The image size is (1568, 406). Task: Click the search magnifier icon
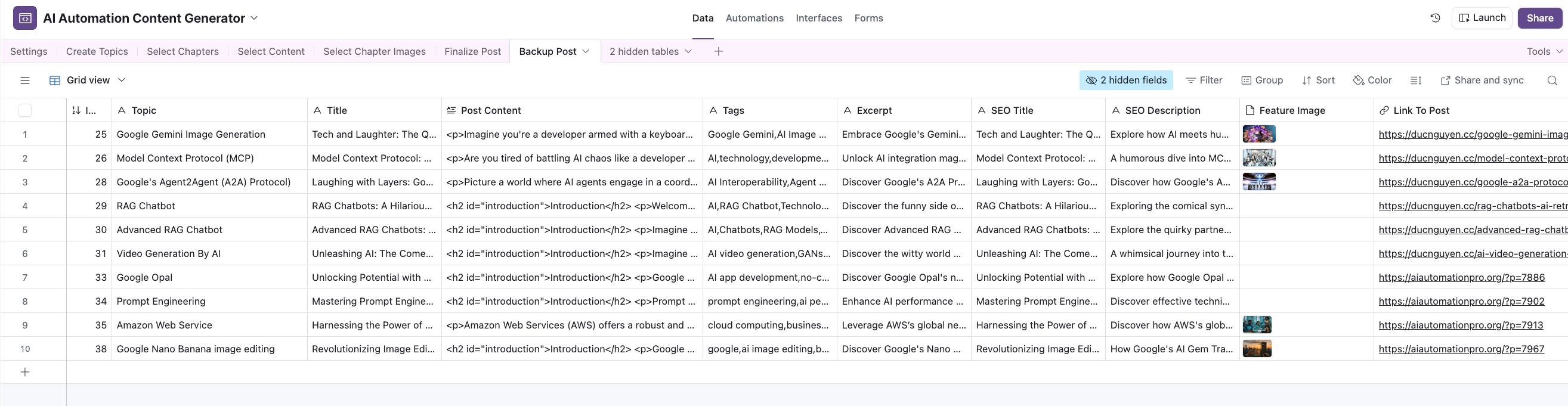pos(1551,80)
